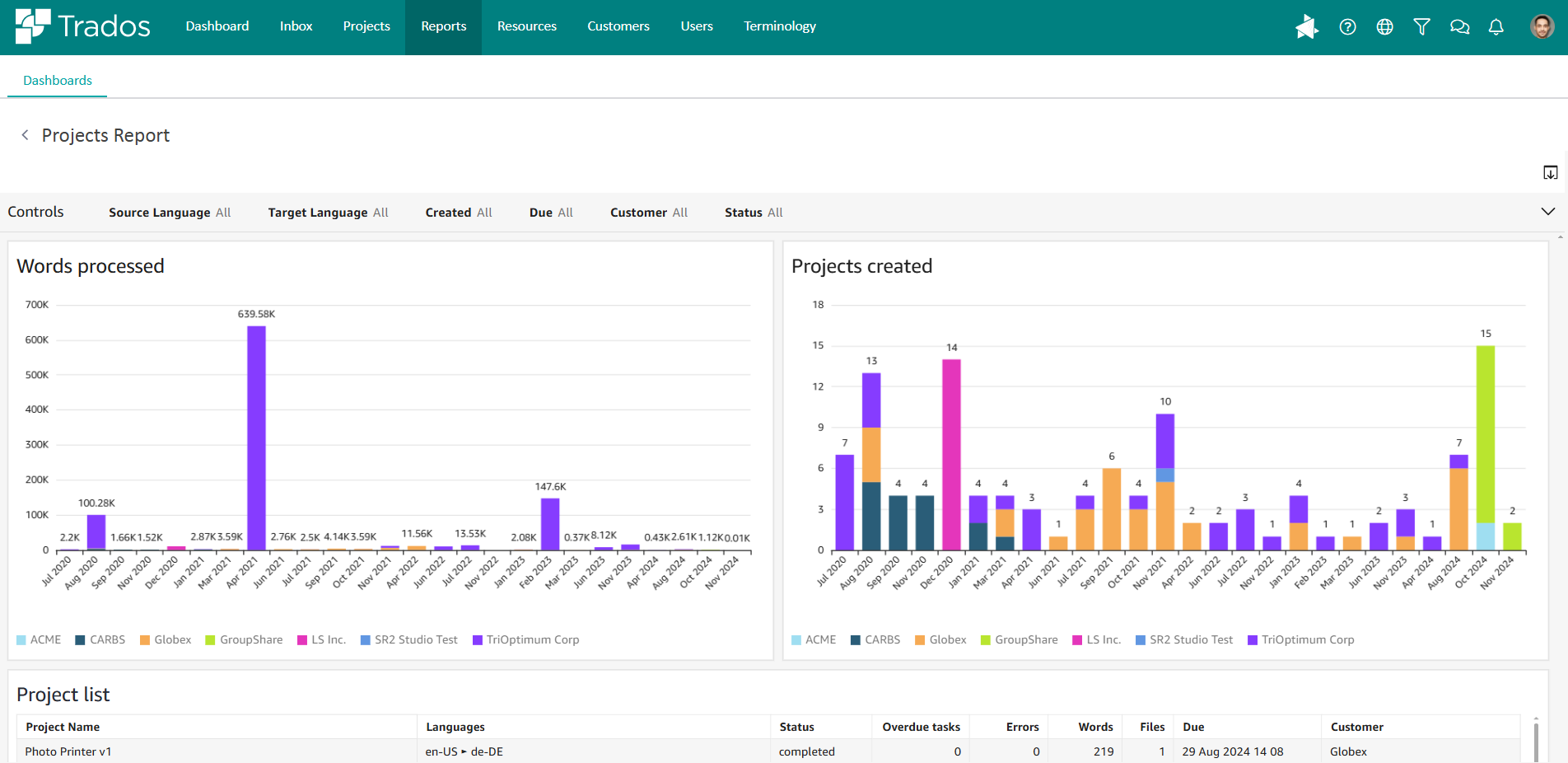The image size is (1568, 763).
Task: Click Globex legend swatch in Words processed
Action: click(x=145, y=640)
